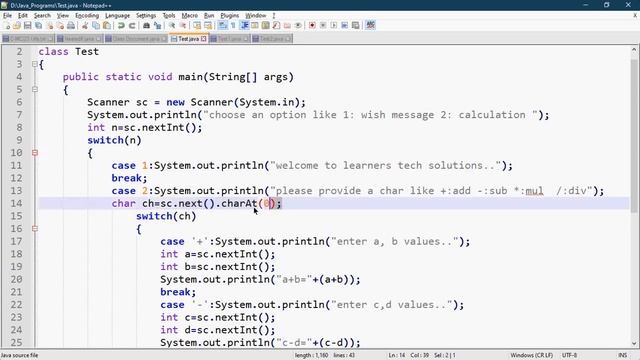Click Ln : 14 in status bar
Viewport: 640px width, 360px height.
click(x=397, y=355)
